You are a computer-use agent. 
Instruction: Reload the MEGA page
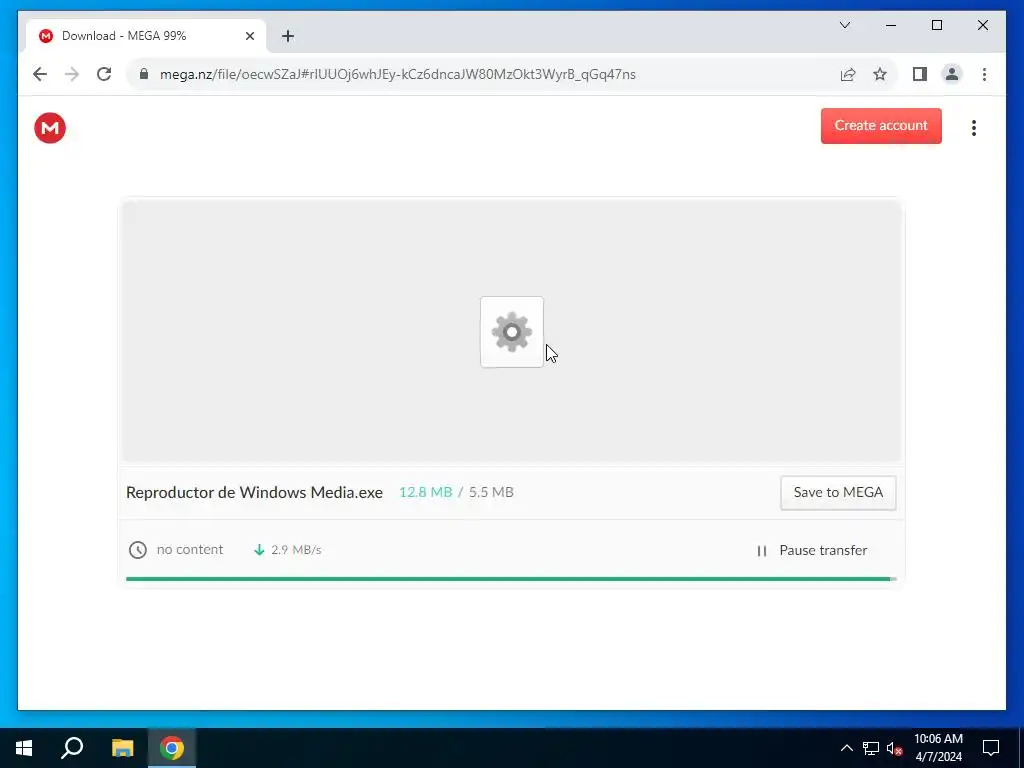(x=104, y=74)
